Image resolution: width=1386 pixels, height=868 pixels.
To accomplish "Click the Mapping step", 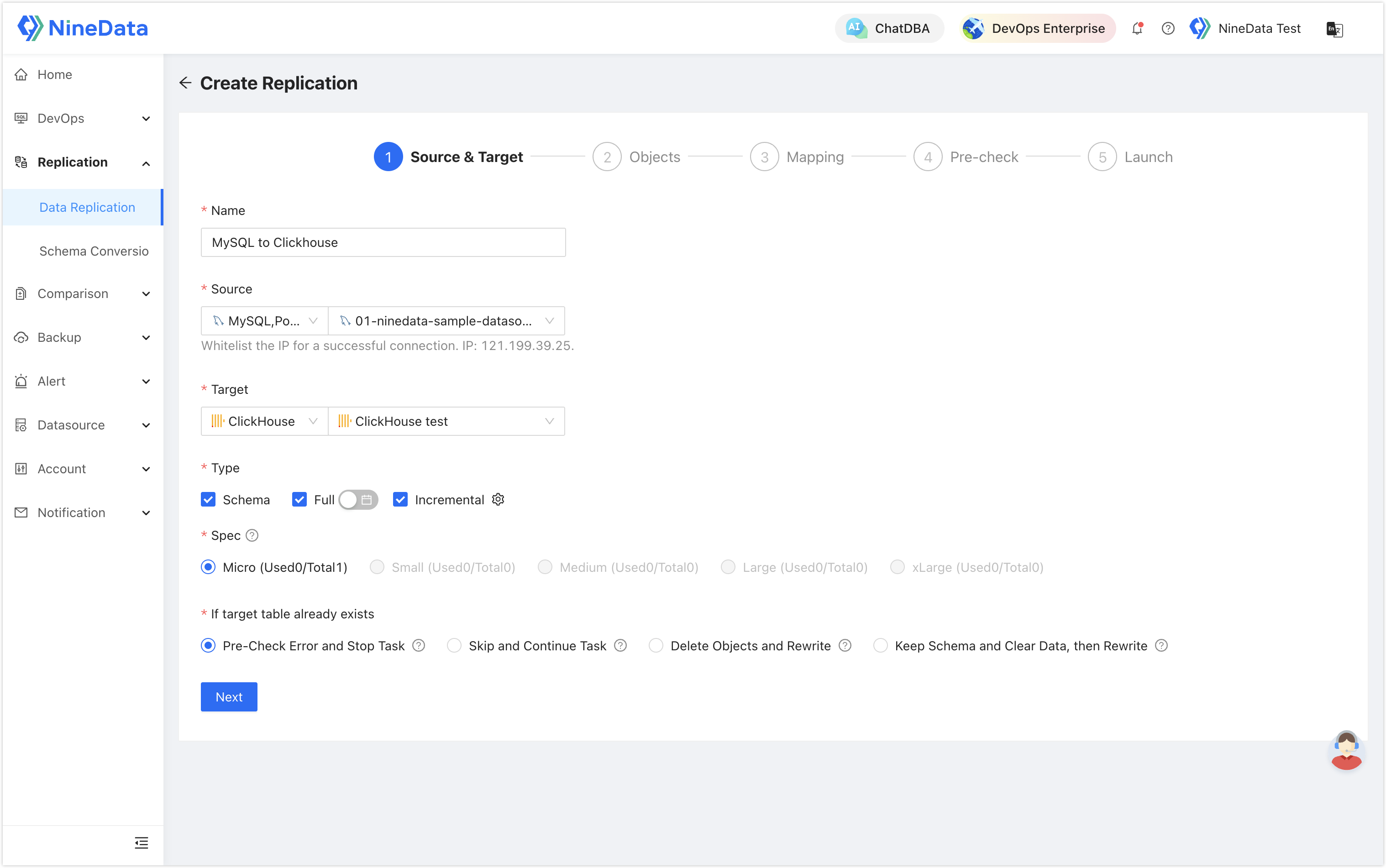I will pos(797,157).
